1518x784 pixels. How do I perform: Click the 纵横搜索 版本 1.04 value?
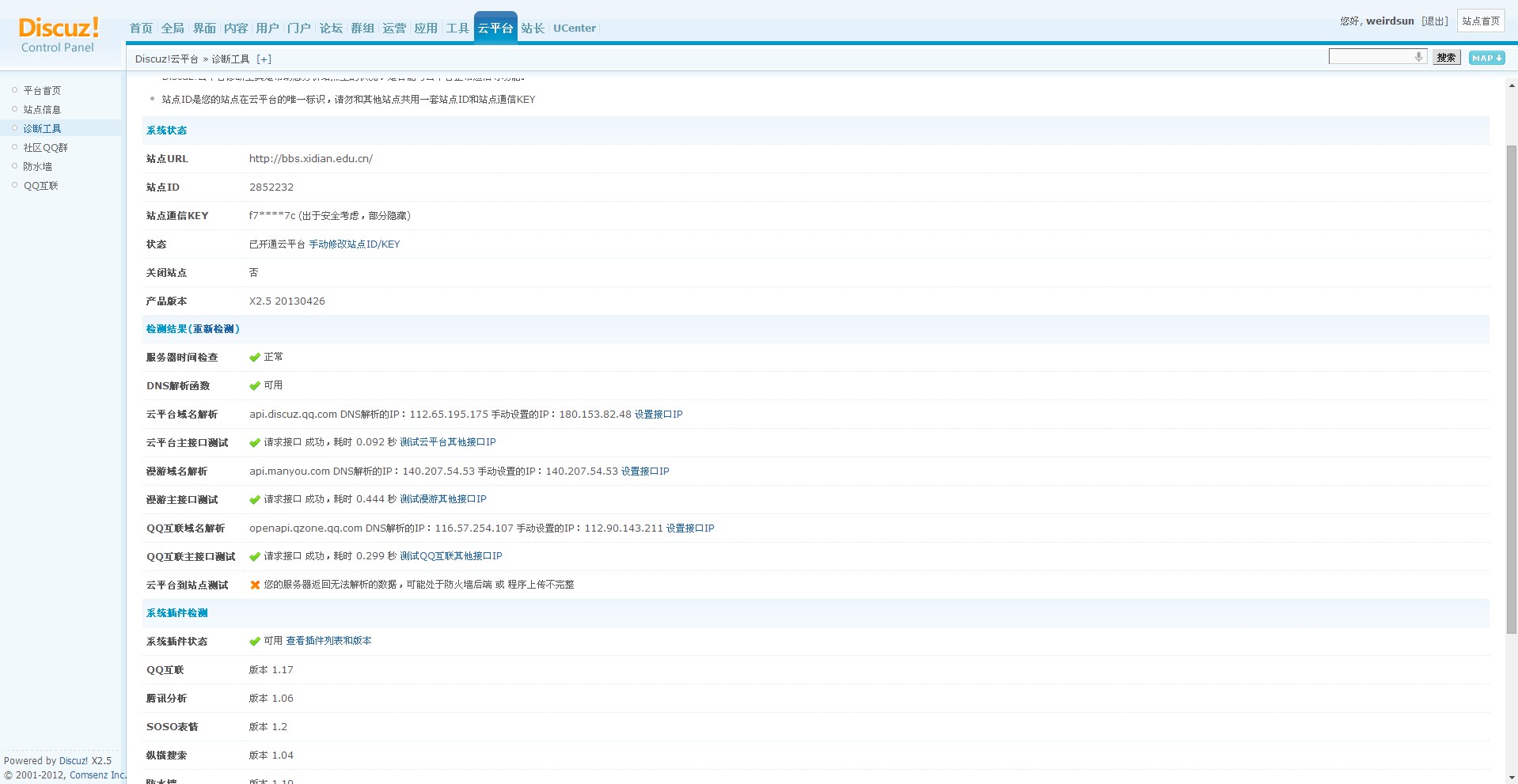point(271,756)
